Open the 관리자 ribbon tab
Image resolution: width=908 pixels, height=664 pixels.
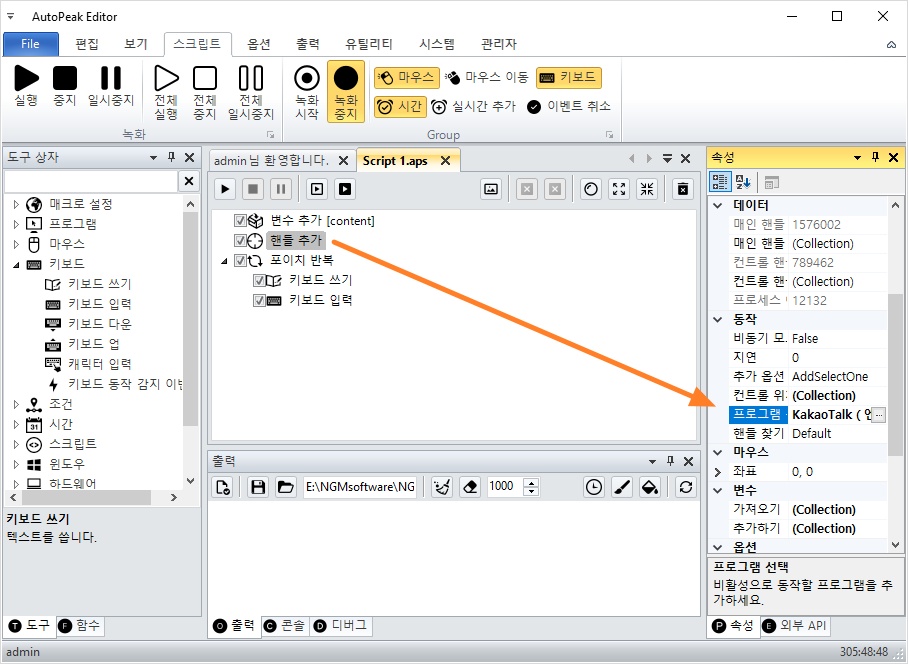tap(499, 44)
